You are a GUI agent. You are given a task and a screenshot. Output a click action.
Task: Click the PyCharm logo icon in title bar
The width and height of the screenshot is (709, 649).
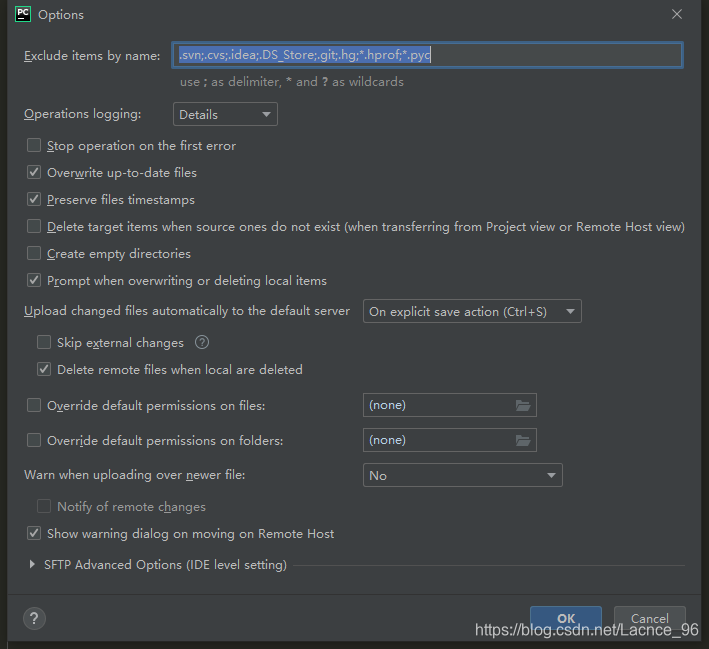pyautogui.click(x=23, y=14)
